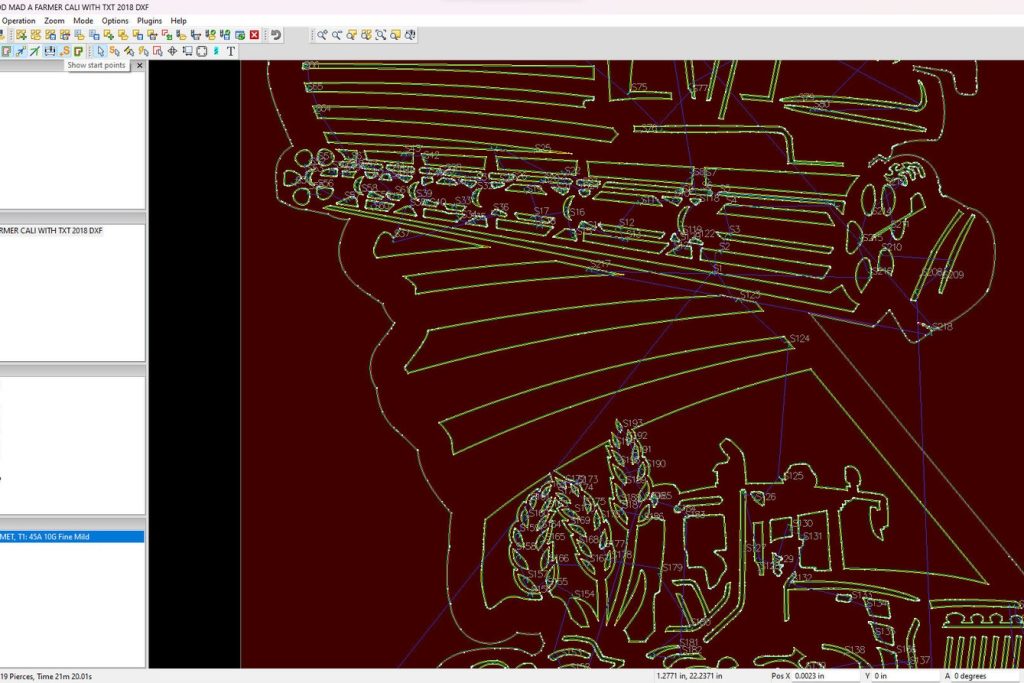Open the Mode menu
This screenshot has height=683, width=1024.
83,20
